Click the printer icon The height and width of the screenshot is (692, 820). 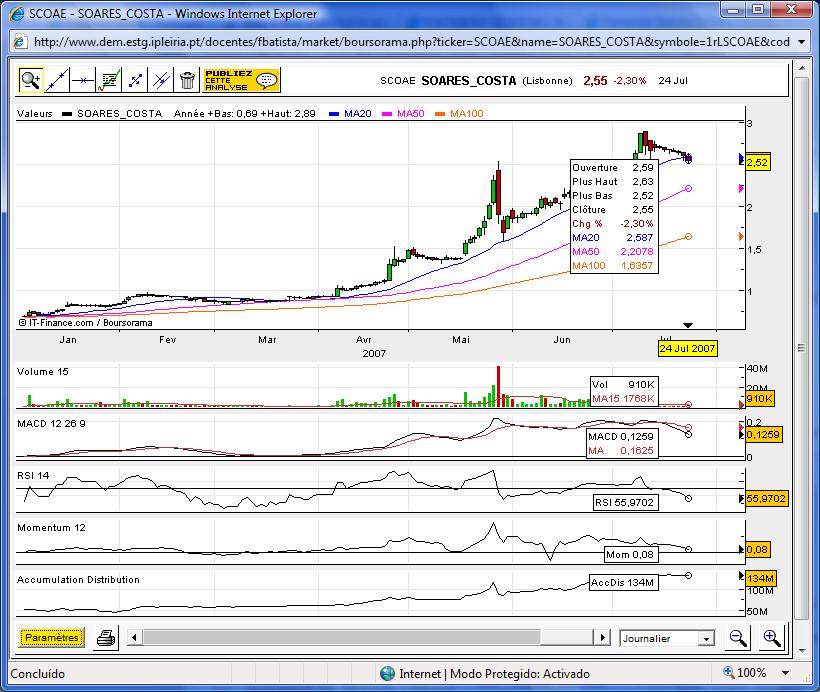point(106,638)
